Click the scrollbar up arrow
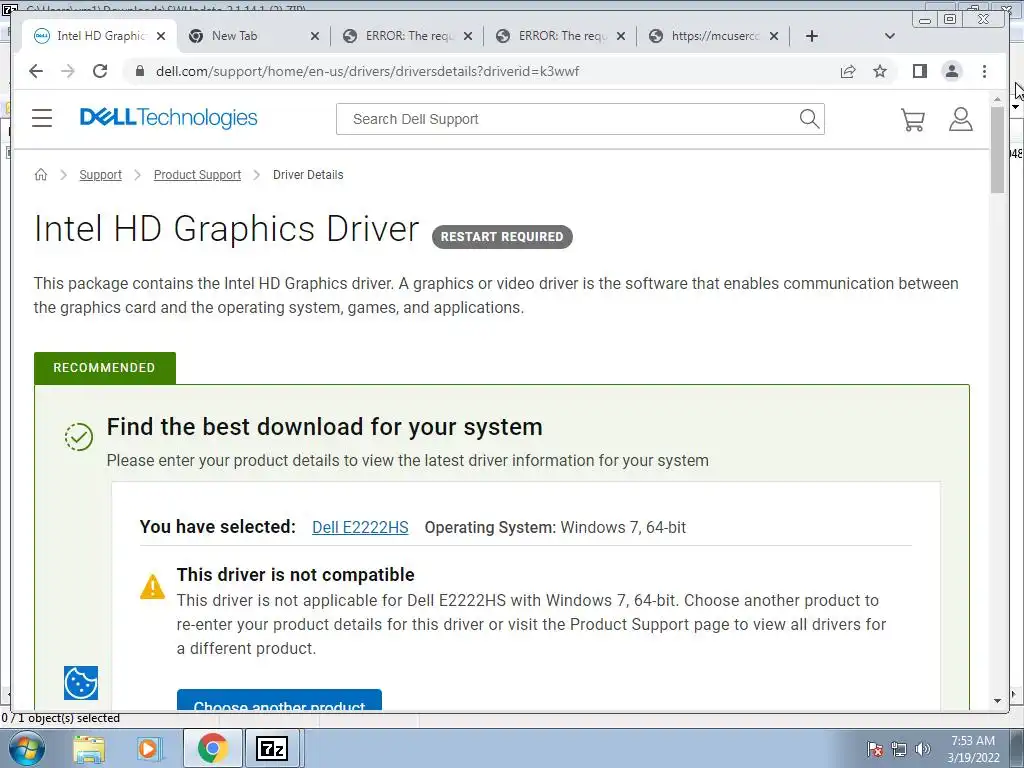The height and width of the screenshot is (768, 1024). click(997, 99)
